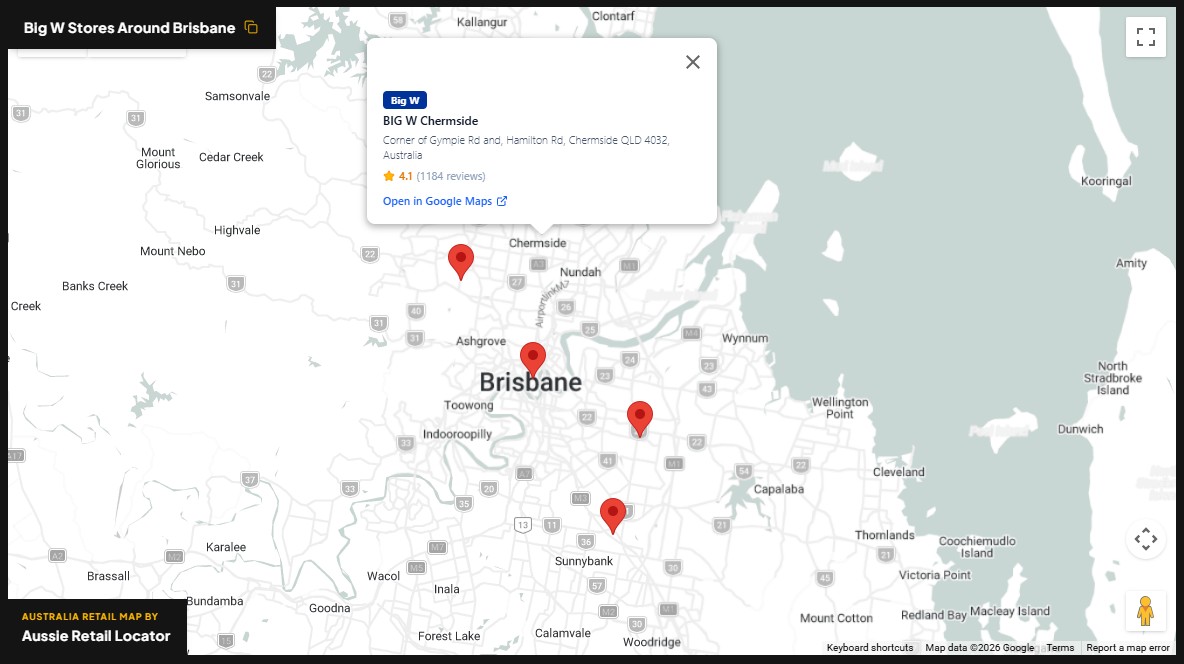Image resolution: width=1184 pixels, height=664 pixels.
Task: Click the Dunwich map label
Action: 1081,429
